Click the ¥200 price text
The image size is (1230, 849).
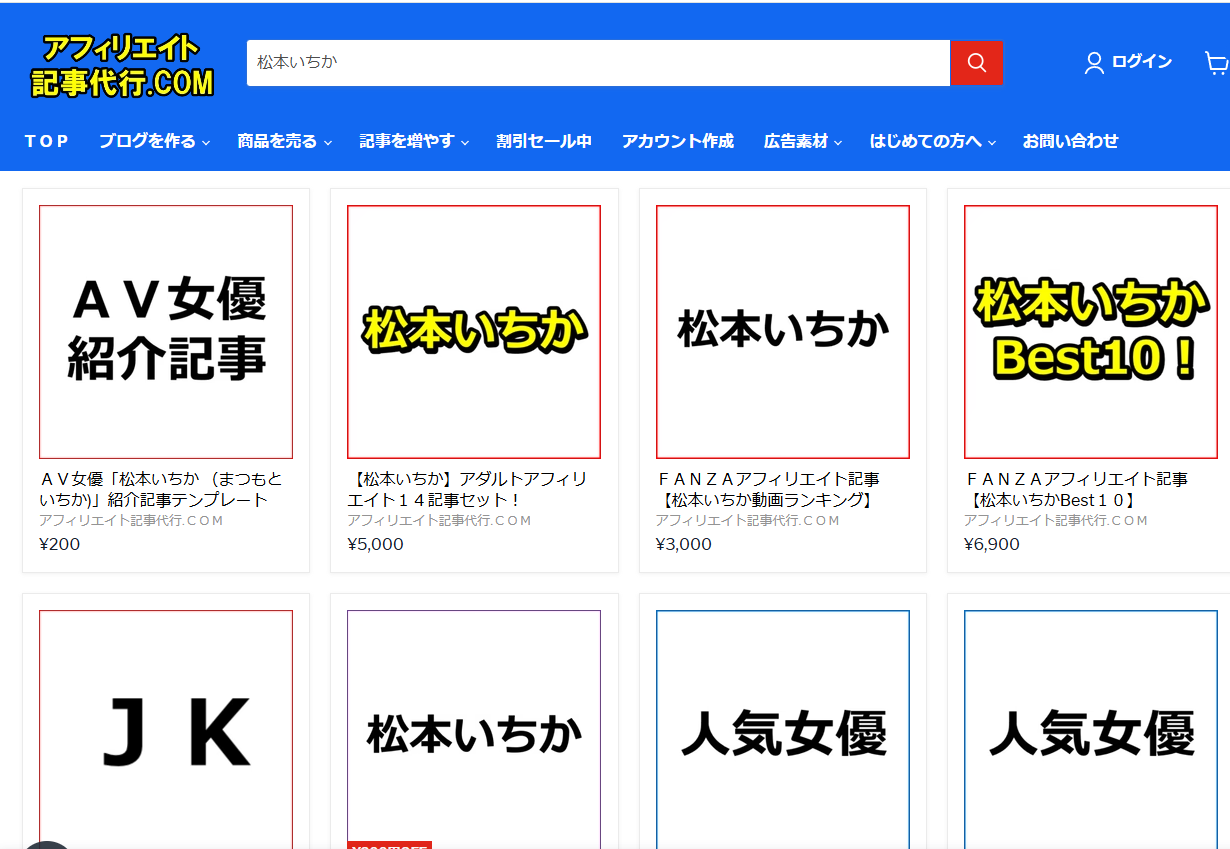[60, 545]
